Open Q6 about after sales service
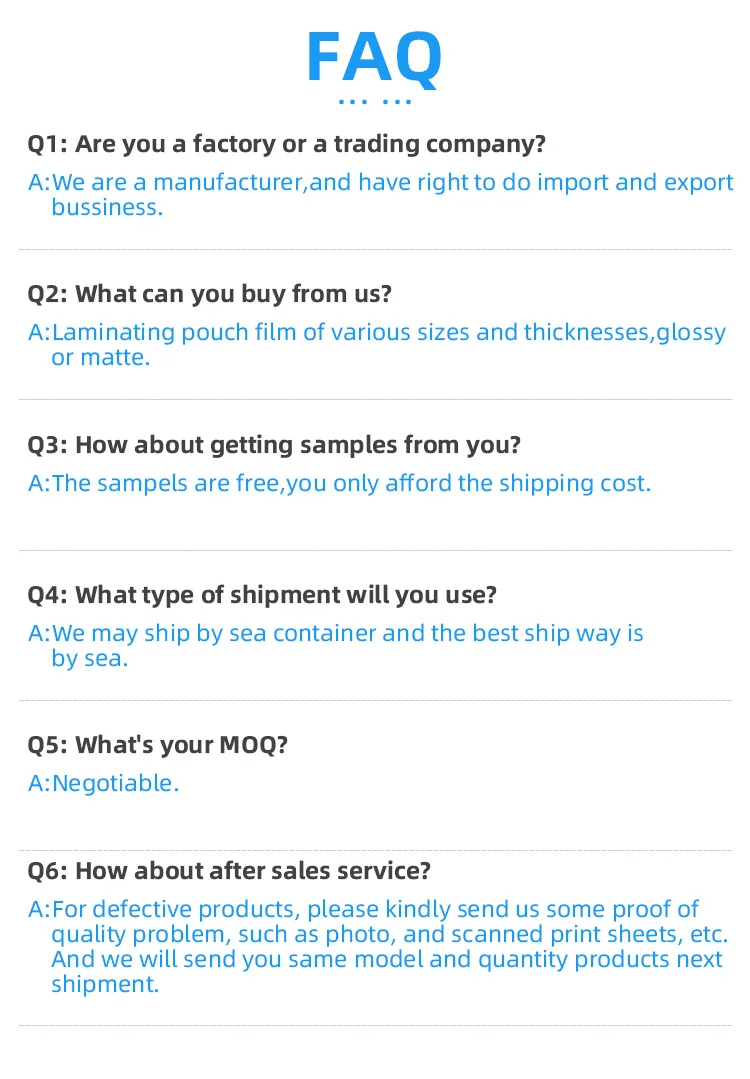The width and height of the screenshot is (750, 1079). pos(228,871)
